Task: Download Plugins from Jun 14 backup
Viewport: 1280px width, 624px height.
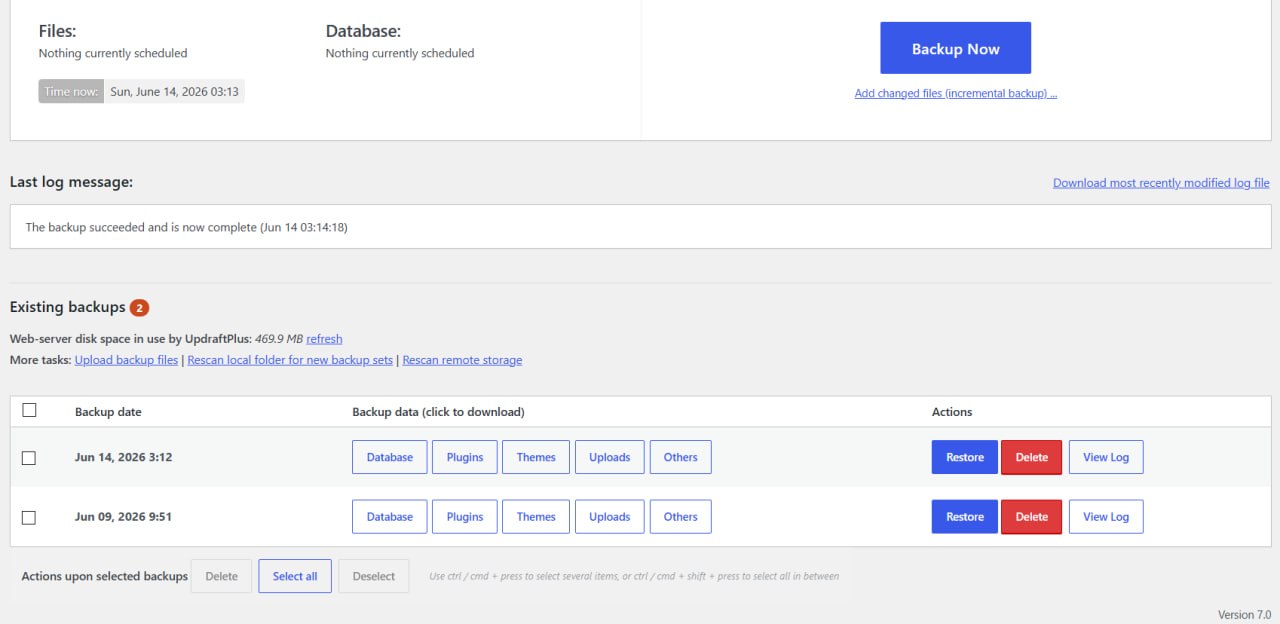Action: pos(464,457)
